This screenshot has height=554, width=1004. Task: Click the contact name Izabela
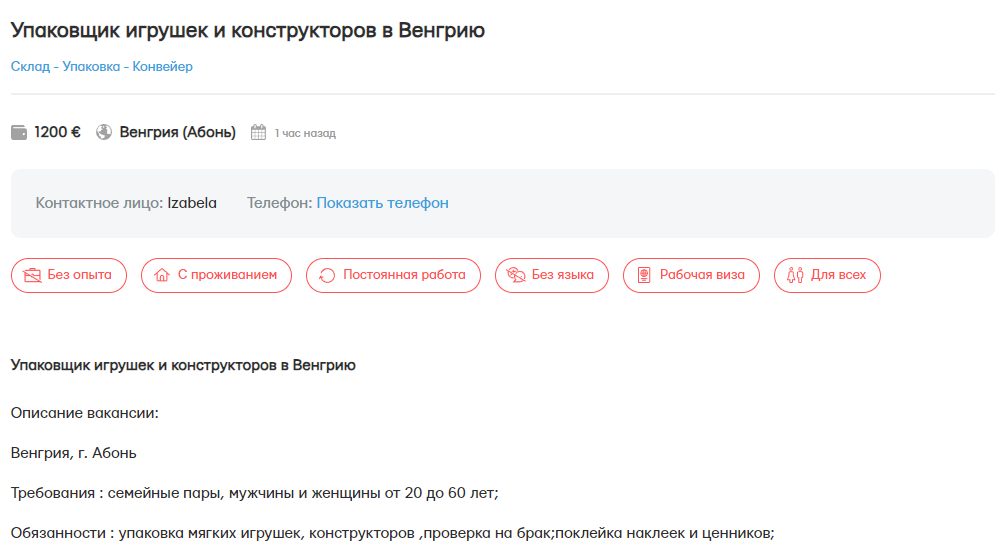tap(192, 203)
